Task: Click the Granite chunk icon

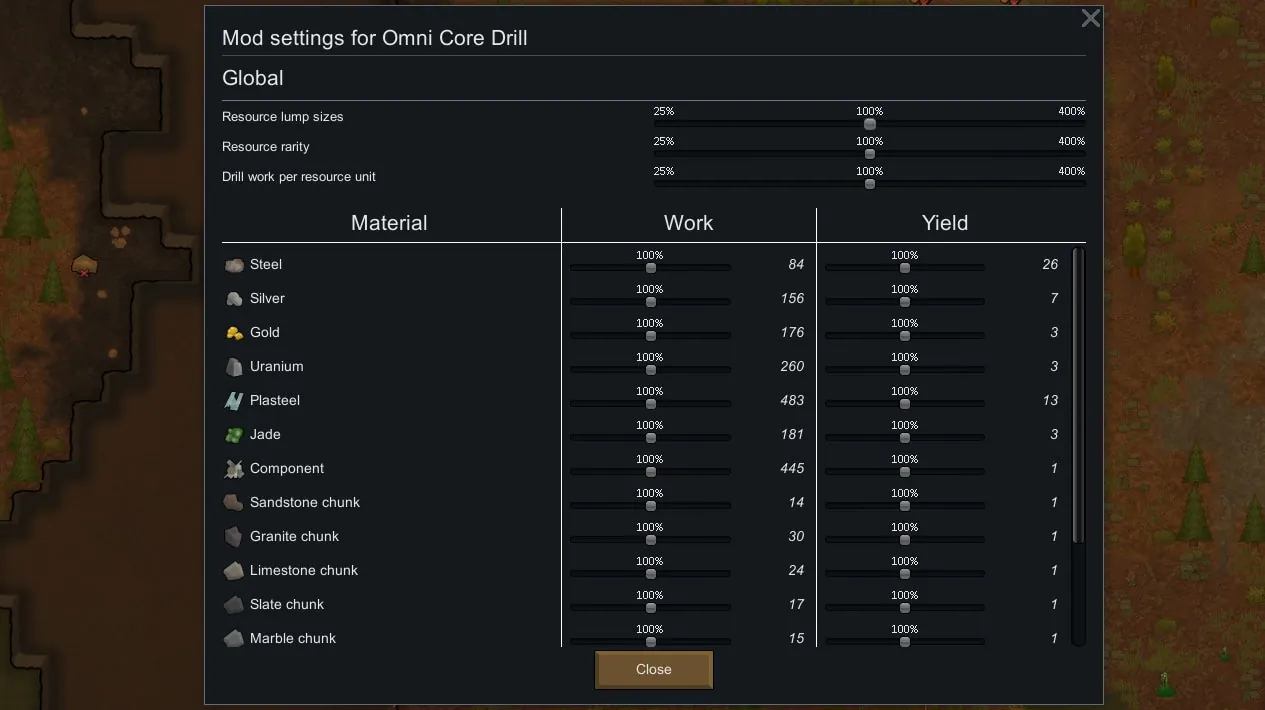Action: (x=234, y=537)
